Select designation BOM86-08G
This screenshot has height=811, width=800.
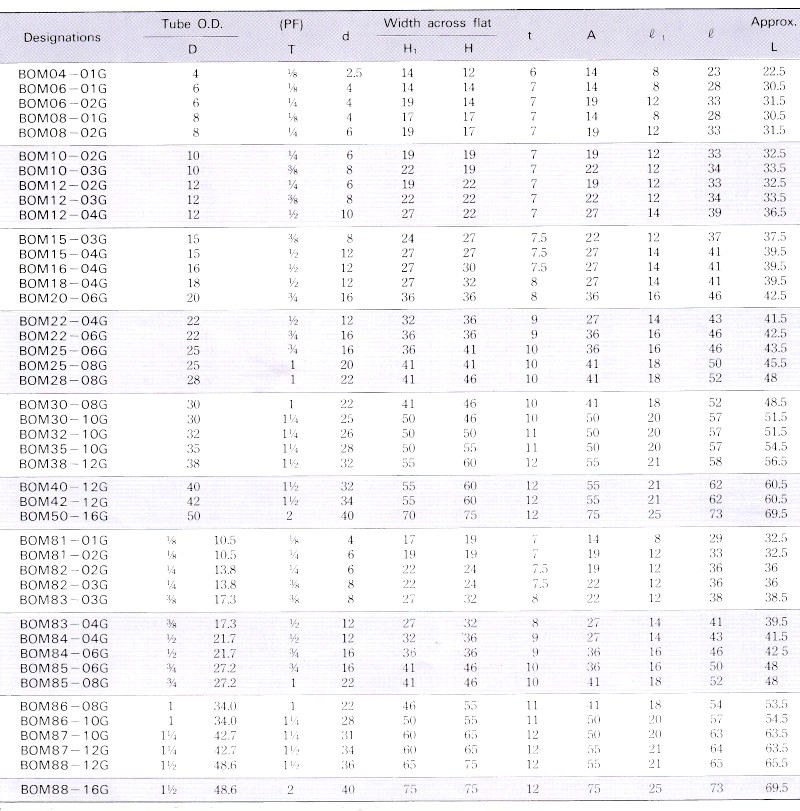pos(64,707)
